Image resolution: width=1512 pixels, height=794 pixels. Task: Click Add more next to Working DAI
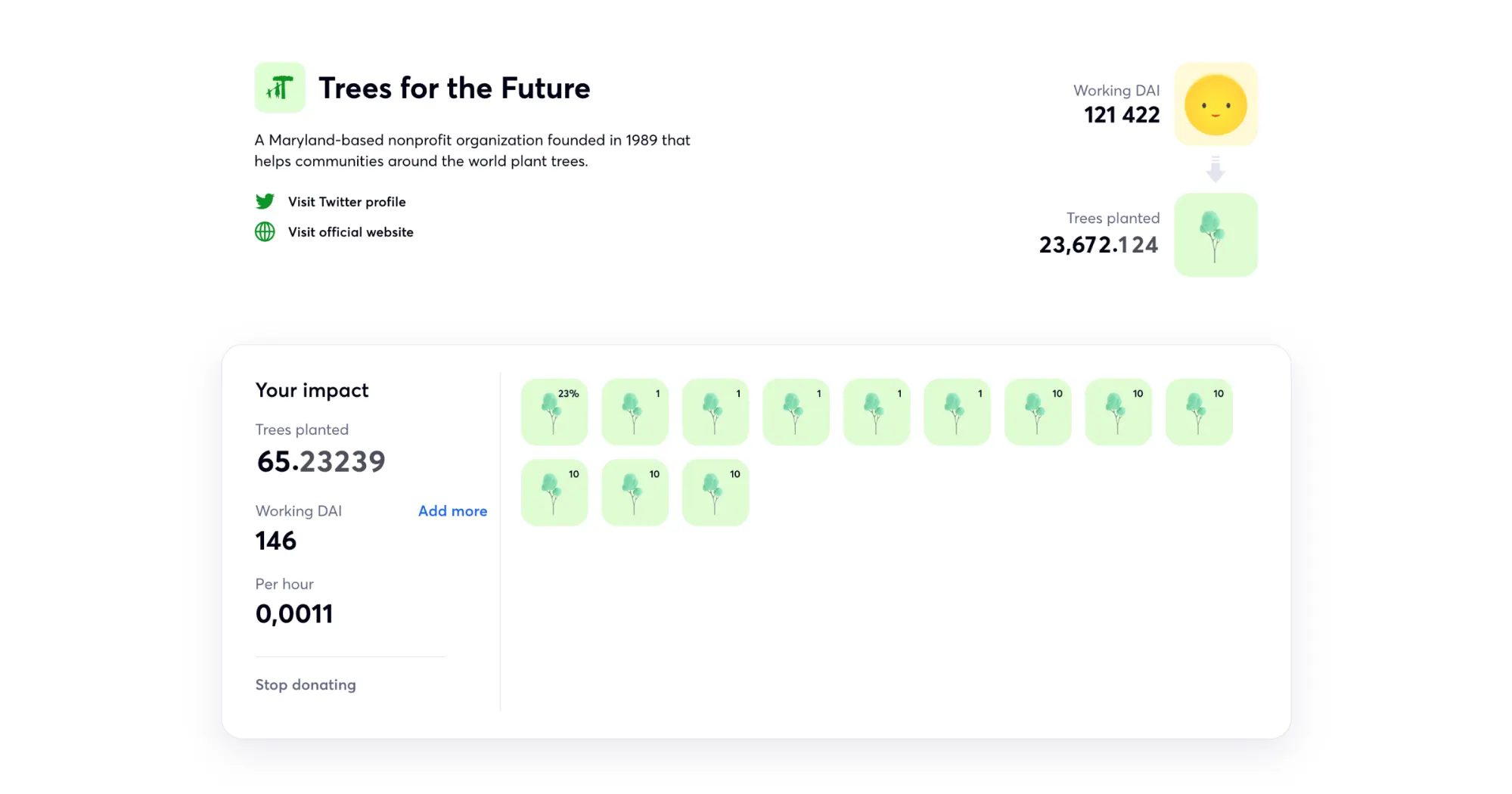coord(452,511)
